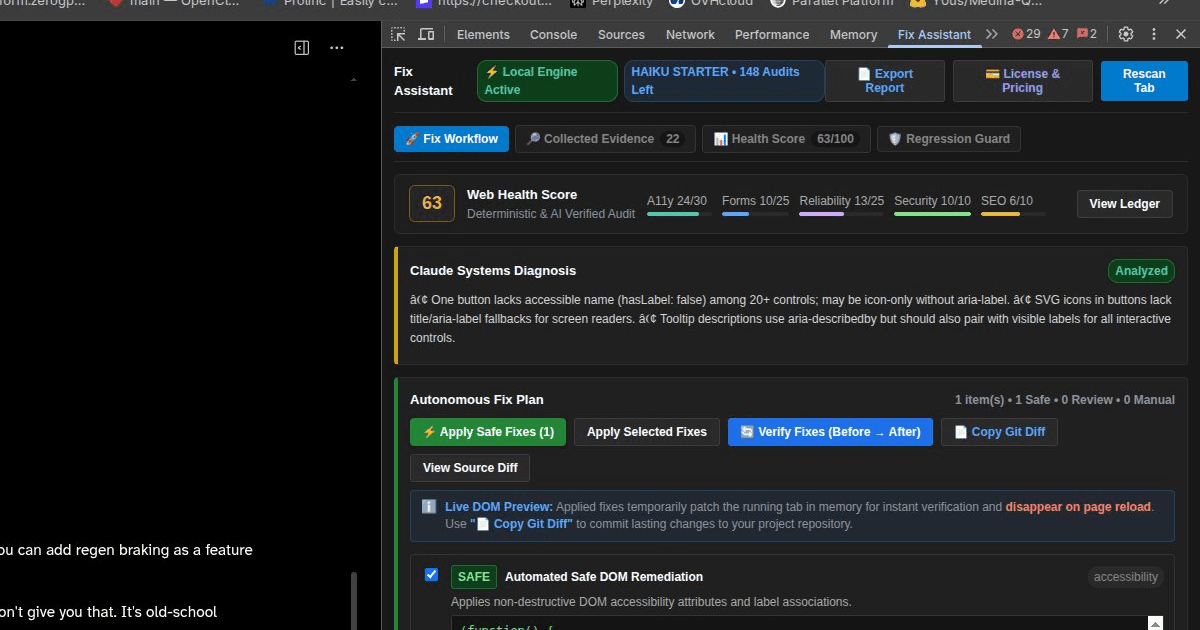Click Apply Safe Fixes (1)
Image resolution: width=1200 pixels, height=630 pixels.
[488, 432]
